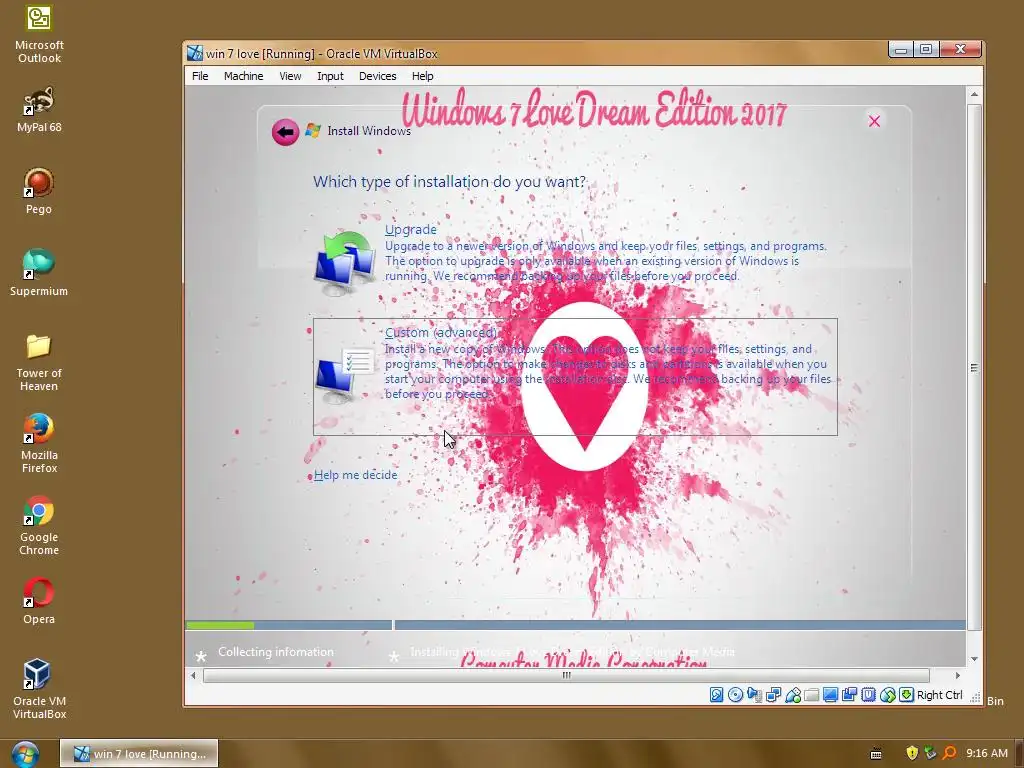This screenshot has height=768, width=1024.
Task: Click the audio icon in VirtualBox status bar
Action: click(754, 695)
